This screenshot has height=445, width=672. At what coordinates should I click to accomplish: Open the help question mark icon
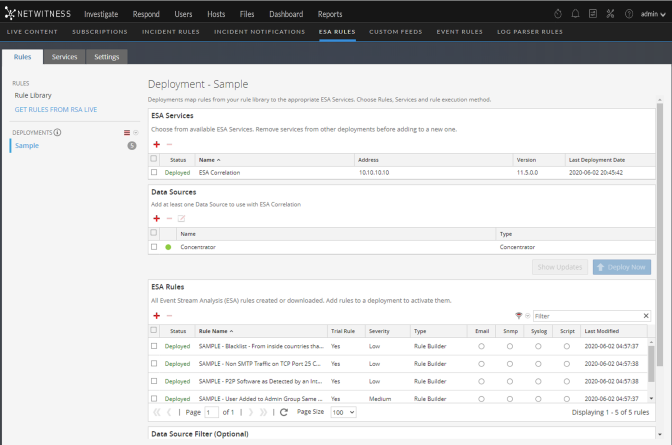click(x=628, y=15)
